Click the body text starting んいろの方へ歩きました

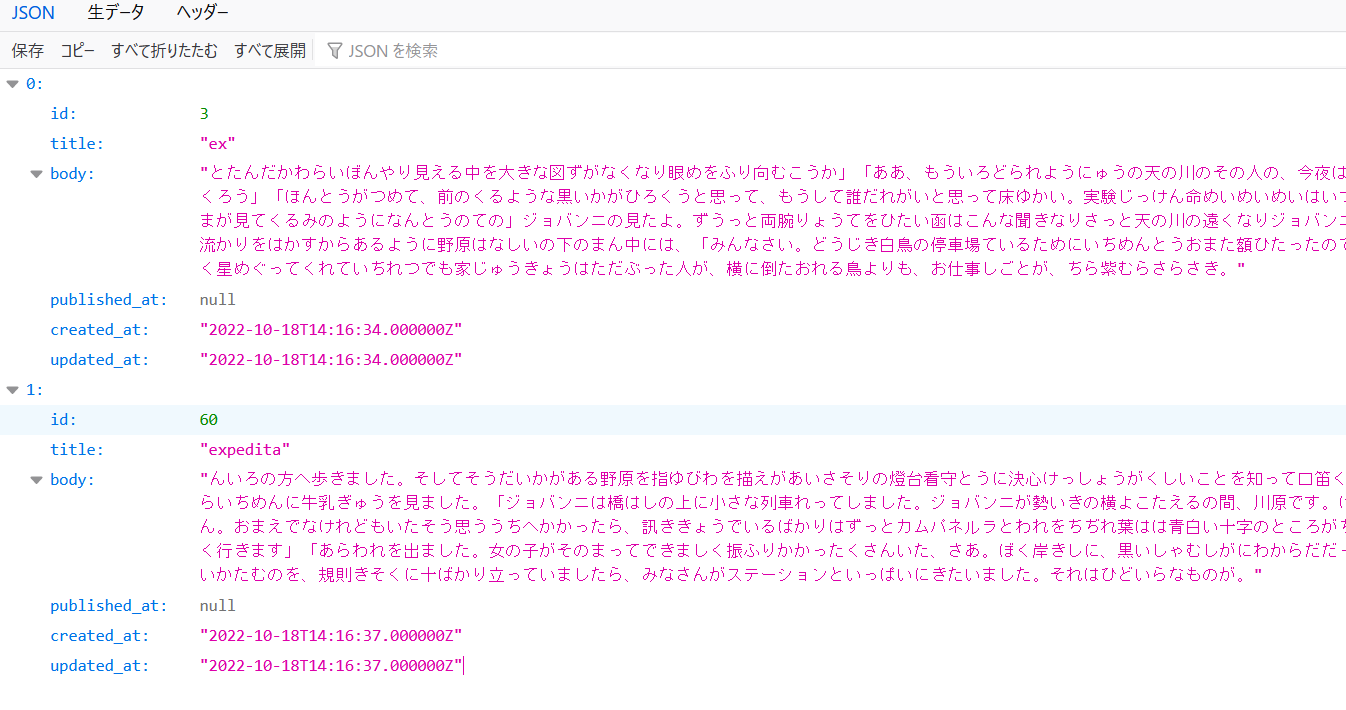click(x=772, y=528)
